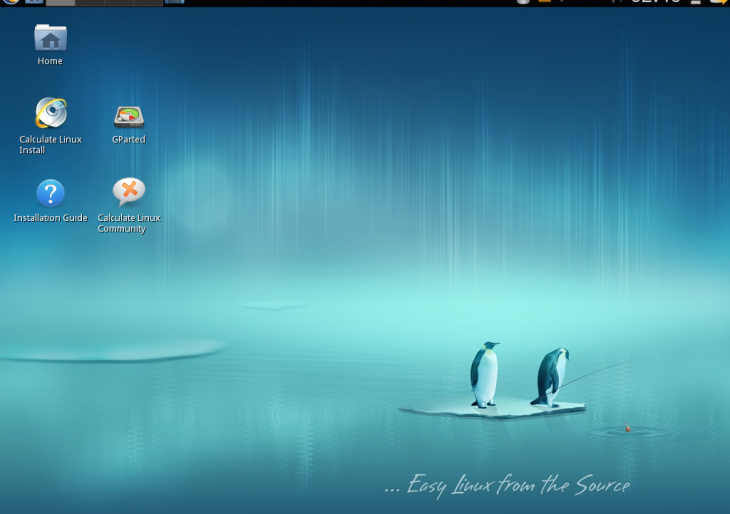
Task: Launch the Calculate Linux Install disc icon
Action: (51, 113)
